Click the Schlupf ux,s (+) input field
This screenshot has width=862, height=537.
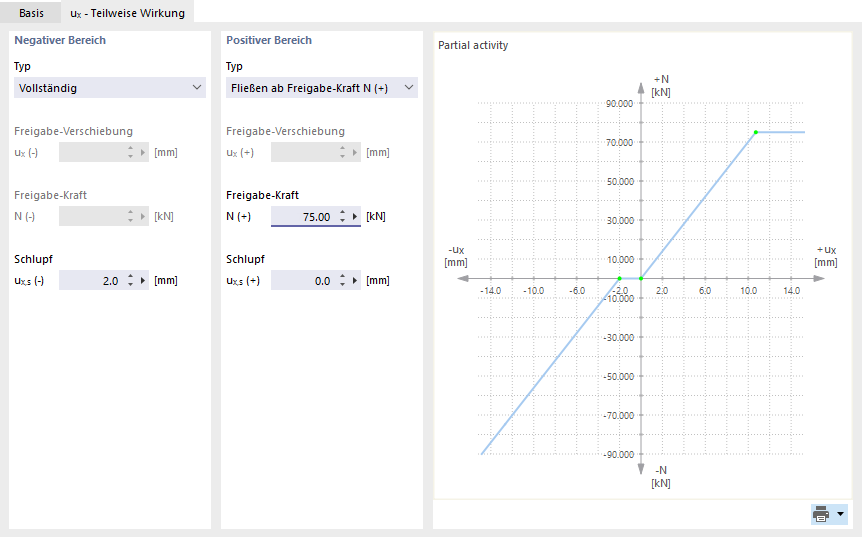tap(302, 281)
